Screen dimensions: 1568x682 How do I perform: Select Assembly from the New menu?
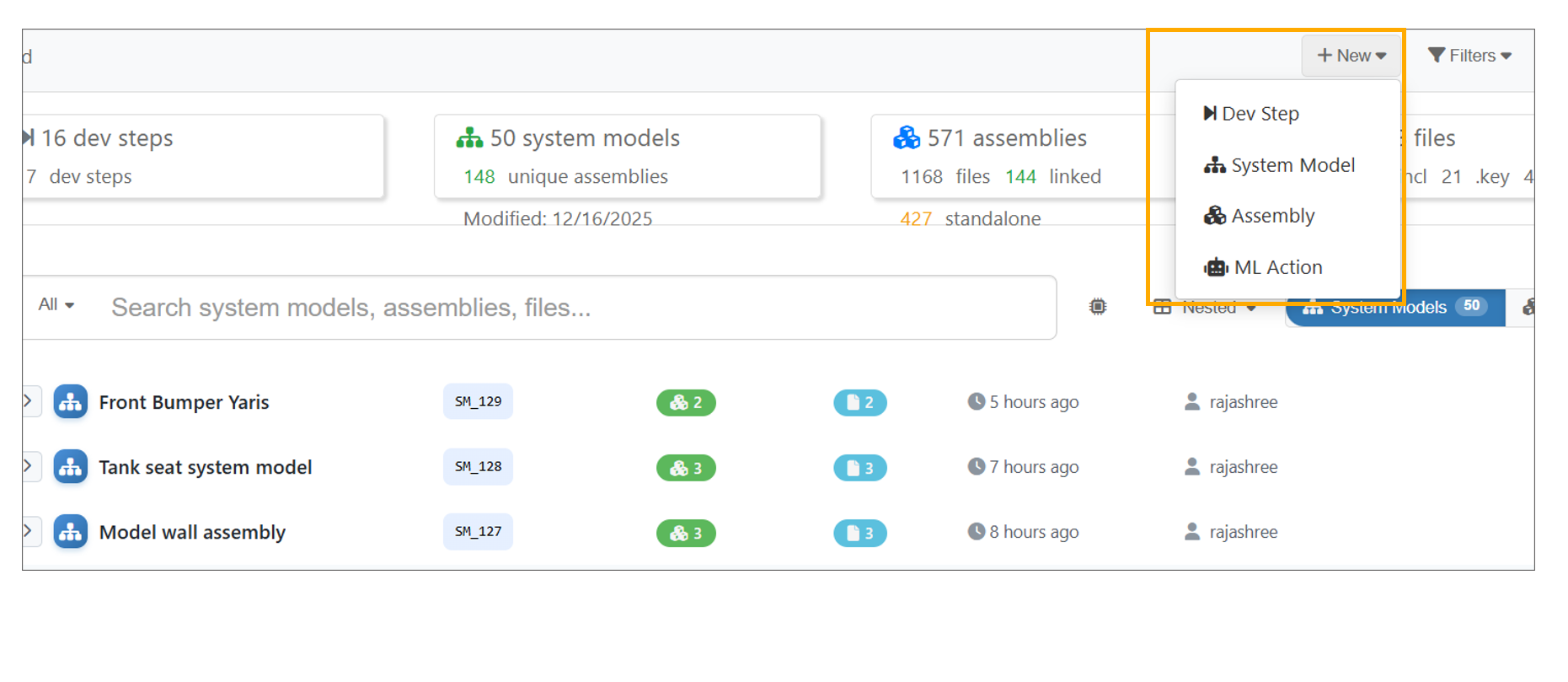(x=1271, y=216)
